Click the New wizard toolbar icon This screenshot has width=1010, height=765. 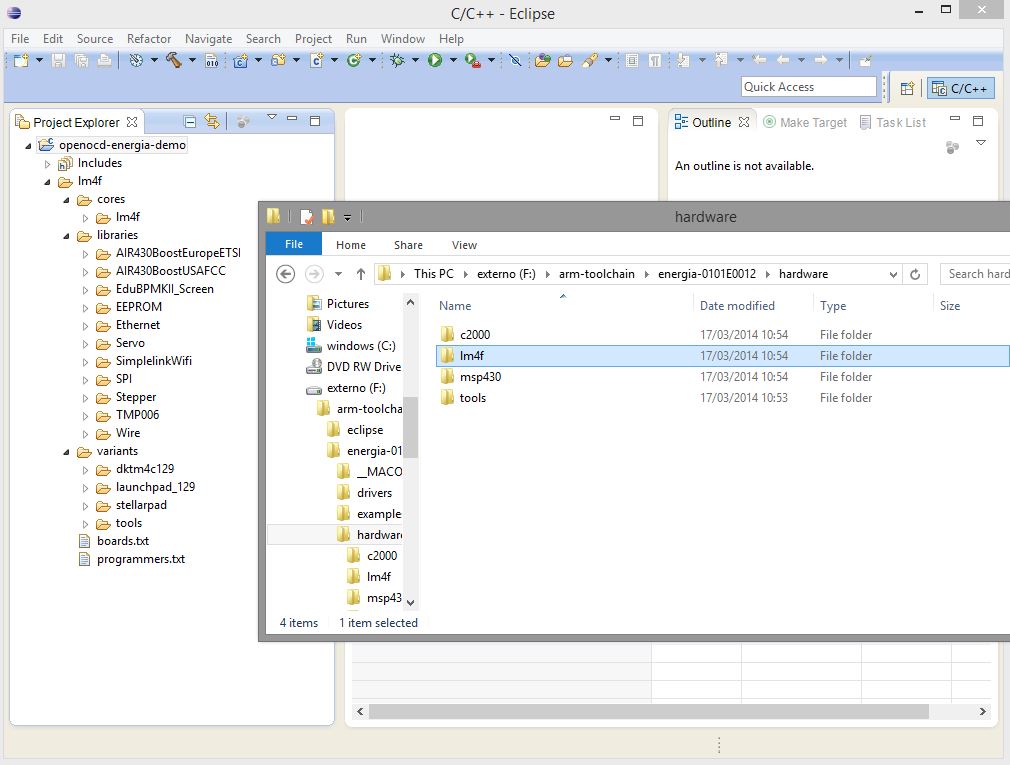(x=21, y=61)
